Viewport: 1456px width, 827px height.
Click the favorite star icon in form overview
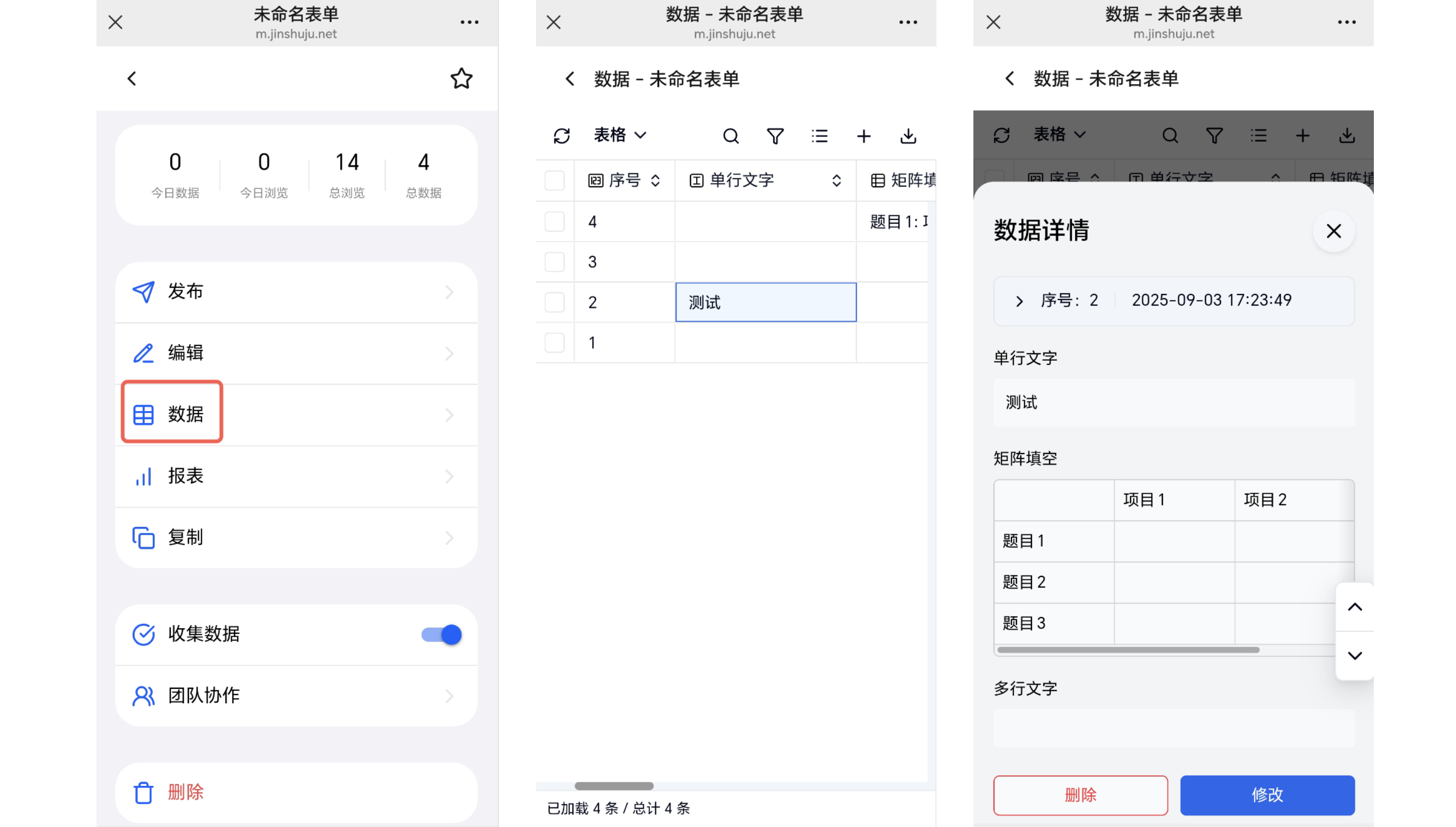(x=461, y=79)
